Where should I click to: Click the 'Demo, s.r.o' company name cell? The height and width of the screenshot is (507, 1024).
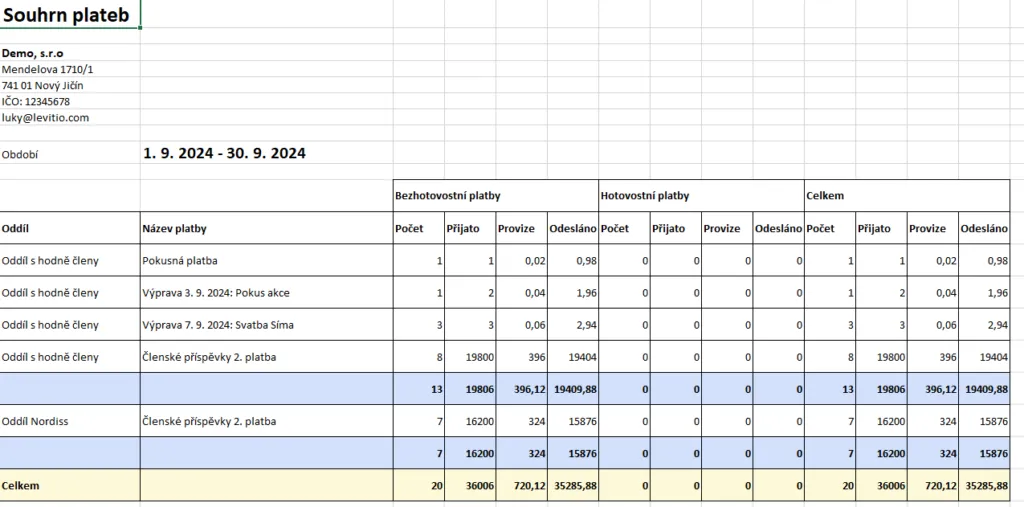(70, 53)
